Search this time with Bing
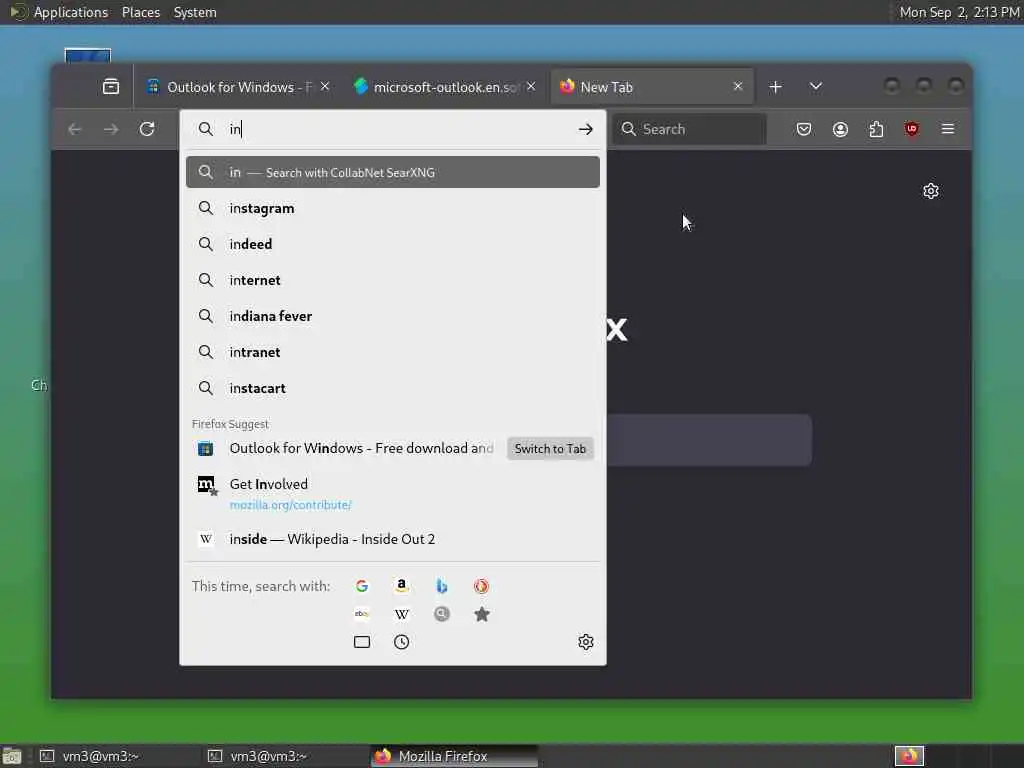Image resolution: width=1024 pixels, height=768 pixels. (x=441, y=586)
